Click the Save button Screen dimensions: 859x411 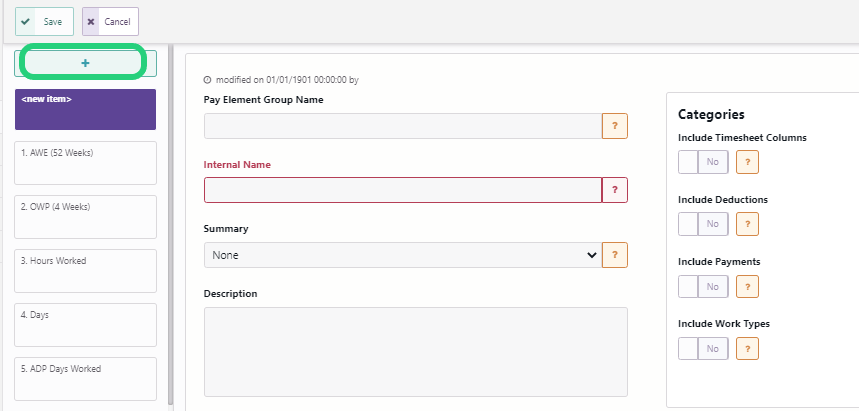click(44, 21)
